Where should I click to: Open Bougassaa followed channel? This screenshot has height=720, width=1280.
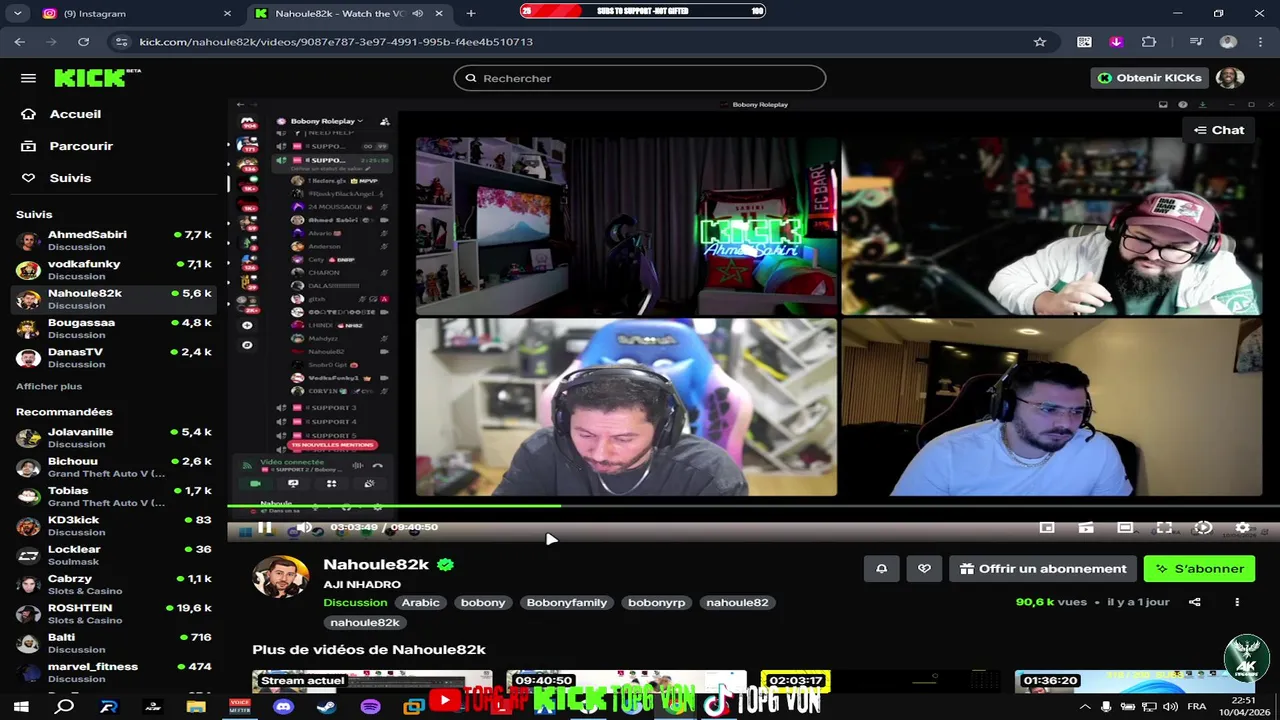(114, 328)
